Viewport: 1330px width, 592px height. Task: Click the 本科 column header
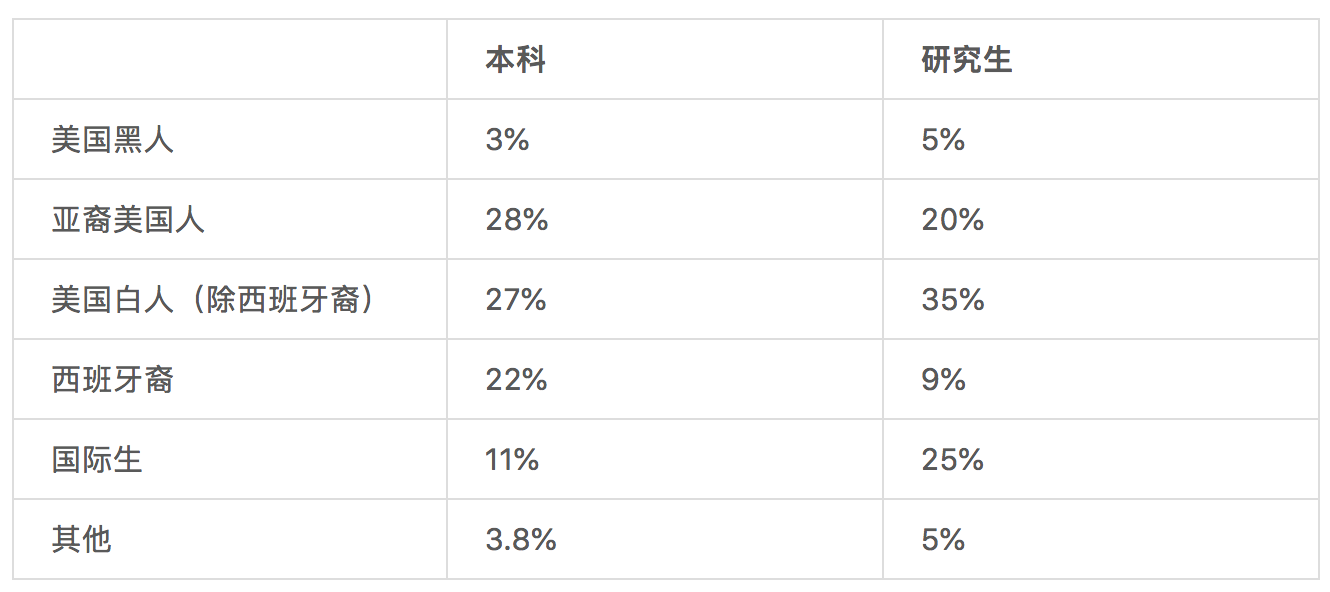click(516, 60)
